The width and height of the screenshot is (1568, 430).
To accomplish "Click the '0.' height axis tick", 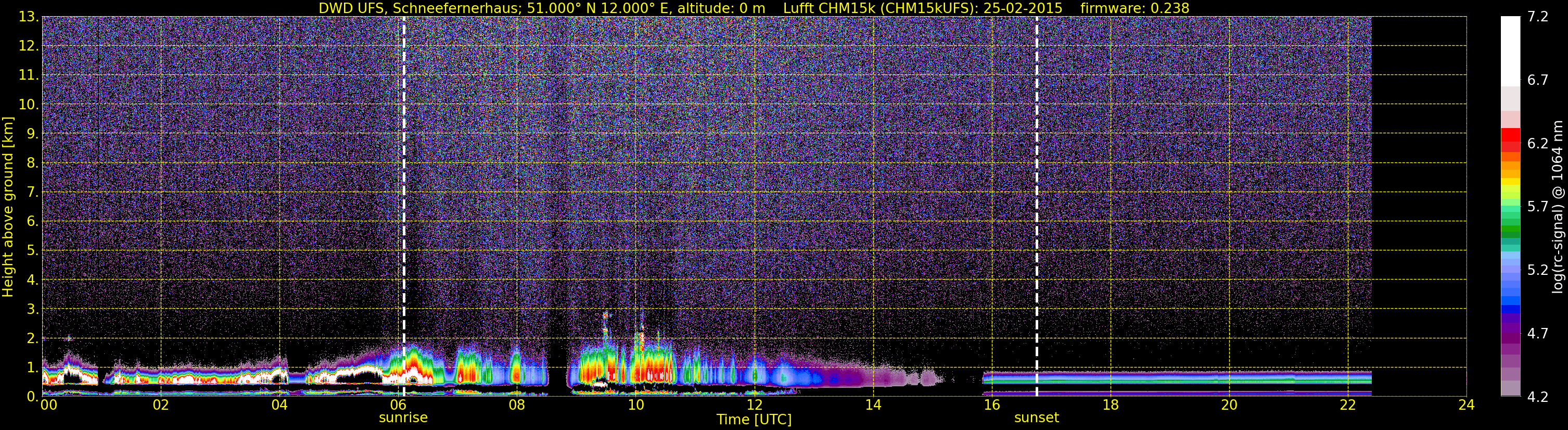I will pyautogui.click(x=32, y=397).
